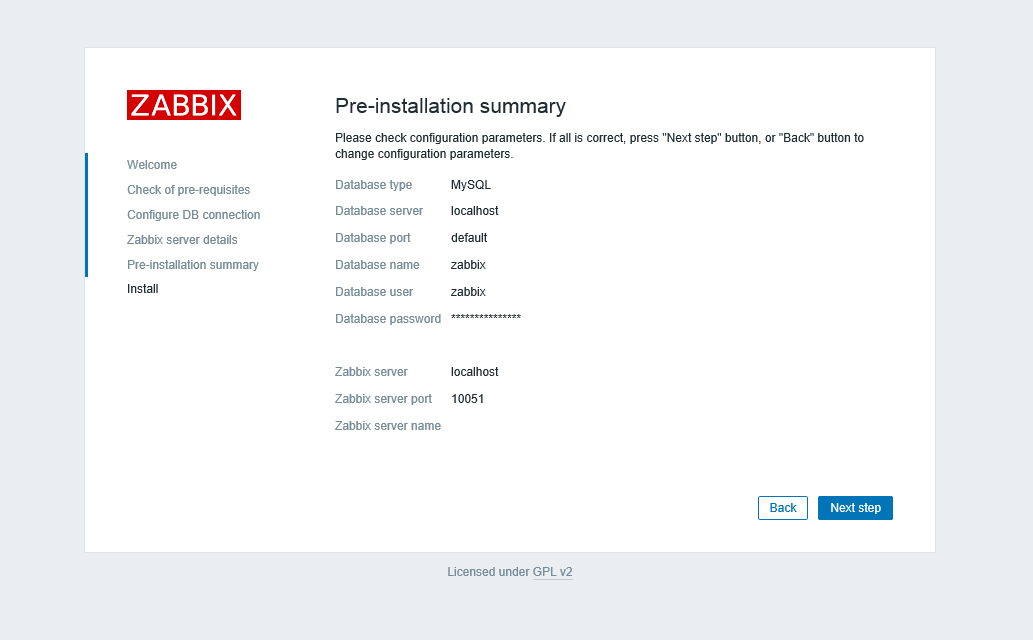Select Zabbix server details step
The width and height of the screenshot is (1033, 640).
pyautogui.click(x=182, y=240)
